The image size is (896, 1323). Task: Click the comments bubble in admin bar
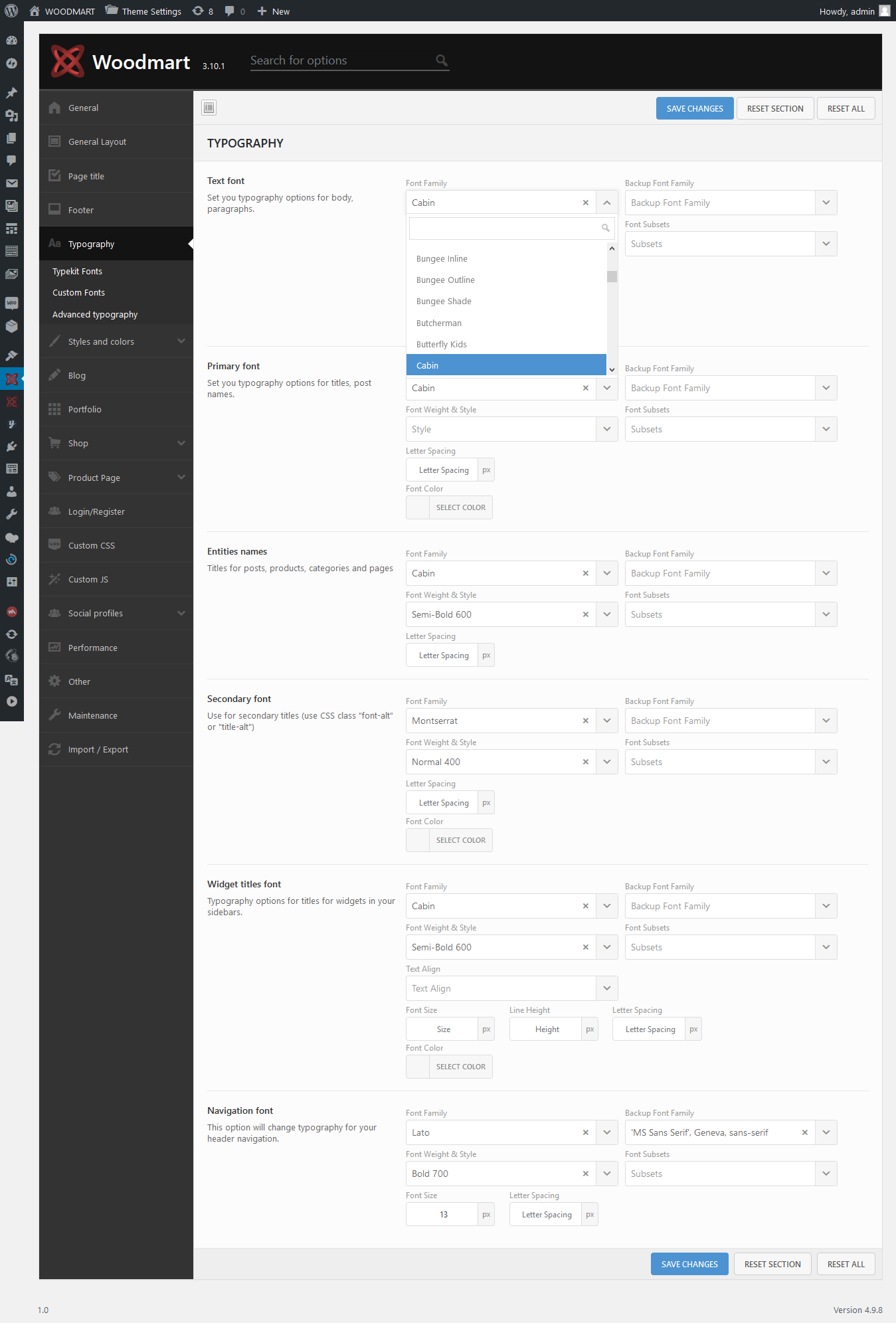point(234,11)
